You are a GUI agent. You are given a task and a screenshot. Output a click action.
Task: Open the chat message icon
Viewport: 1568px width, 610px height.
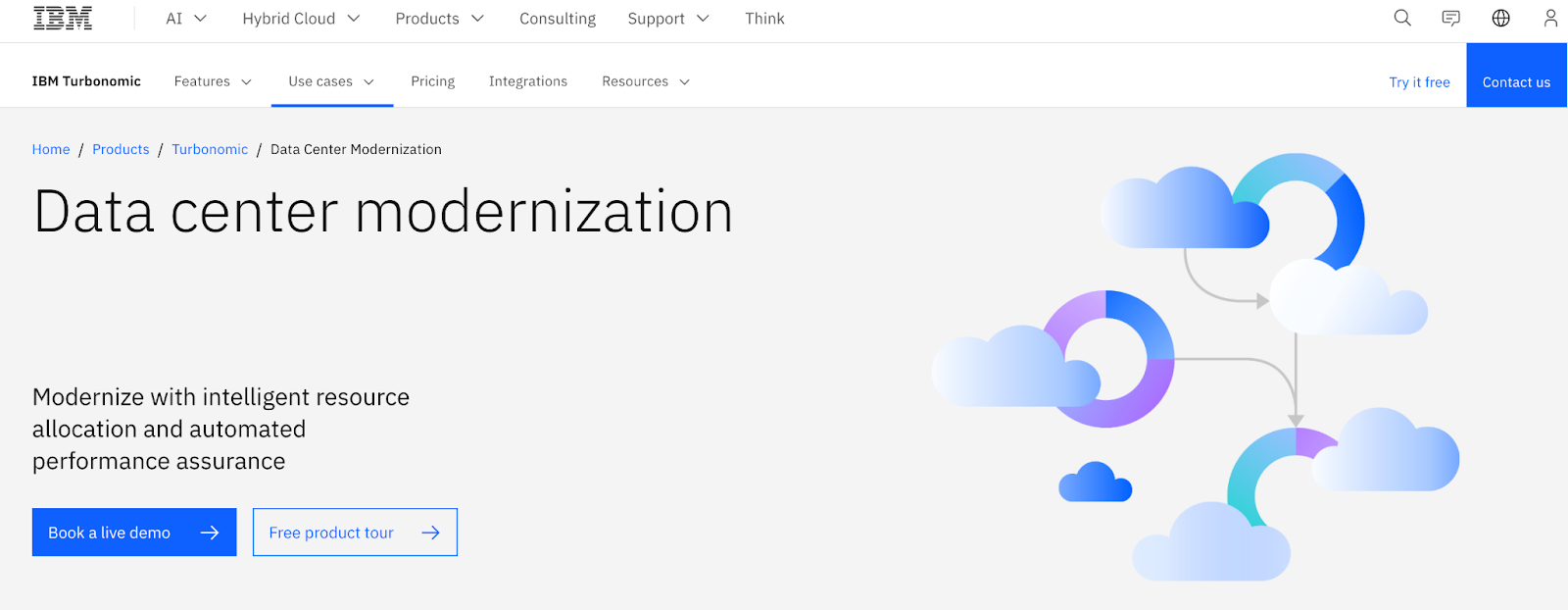[1451, 19]
